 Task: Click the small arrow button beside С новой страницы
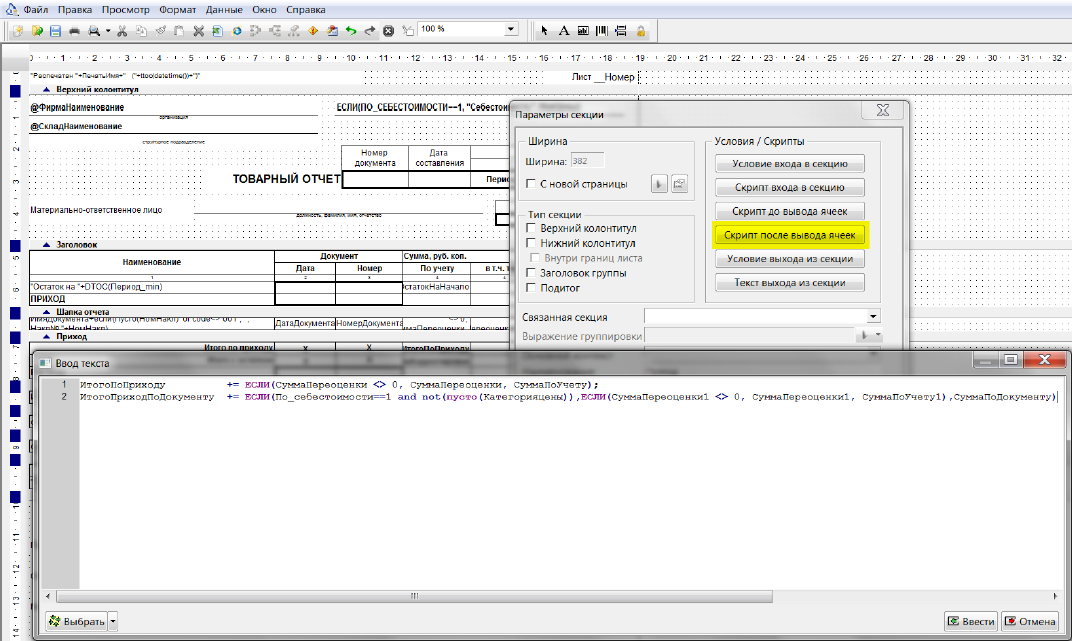(659, 184)
